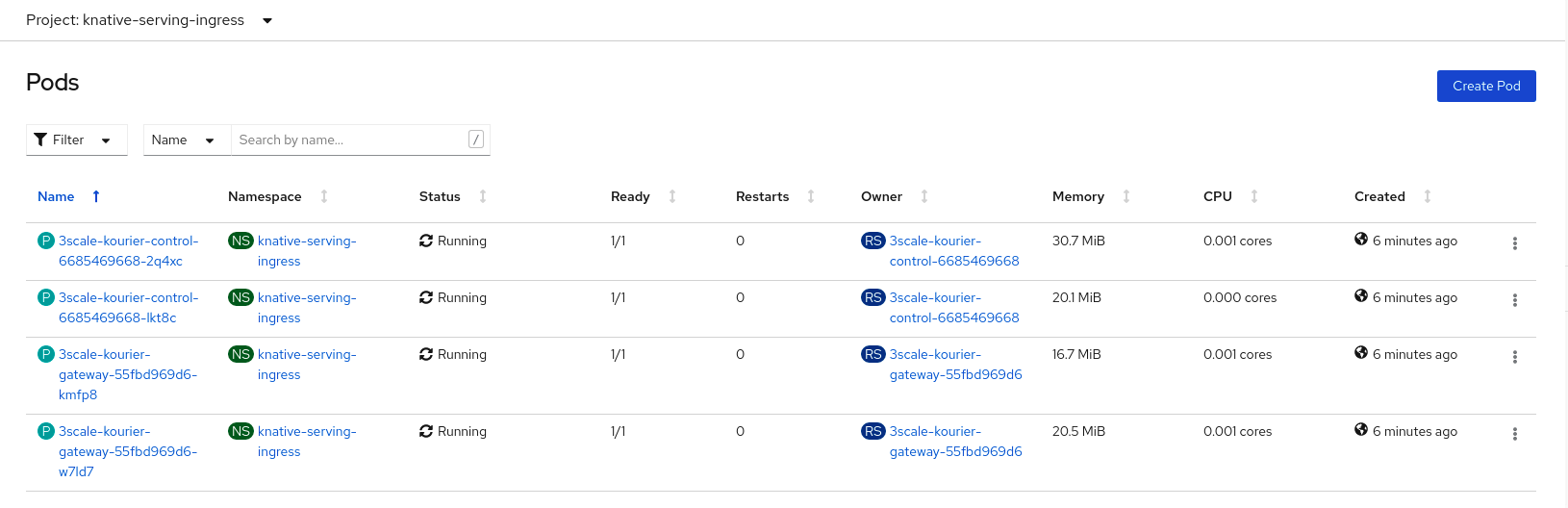1568x508 pixels.
Task: Sort pods by Owner column header
Action: [x=881, y=196]
